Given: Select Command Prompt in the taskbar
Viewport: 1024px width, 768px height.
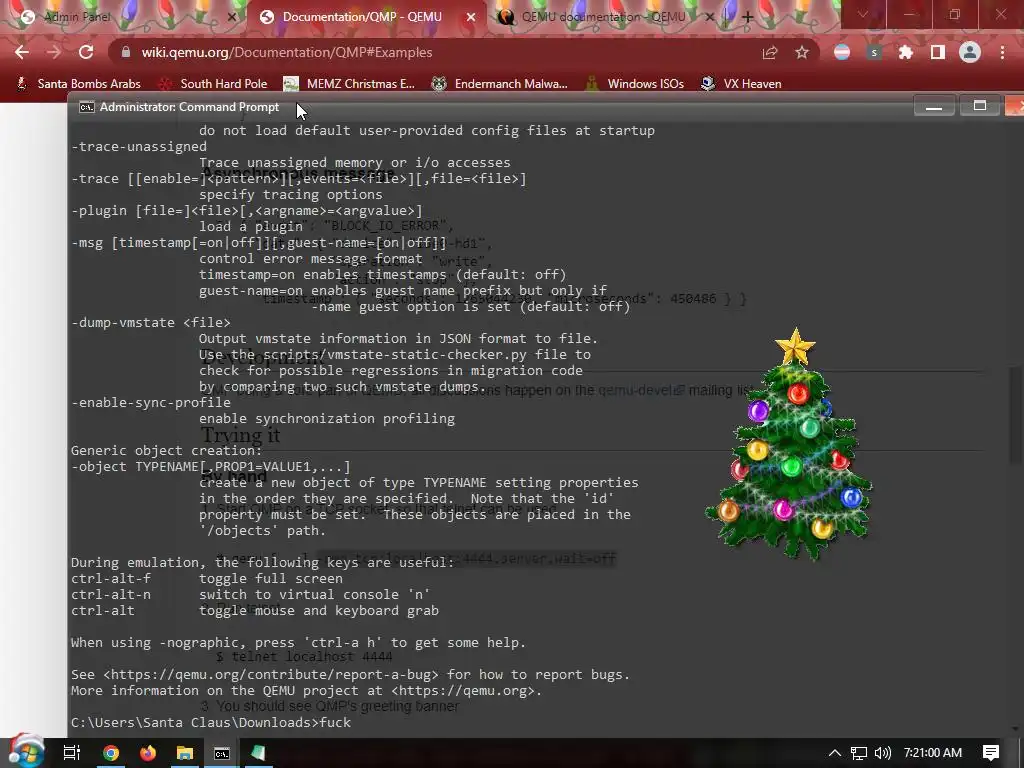Looking at the screenshot, I should point(222,753).
